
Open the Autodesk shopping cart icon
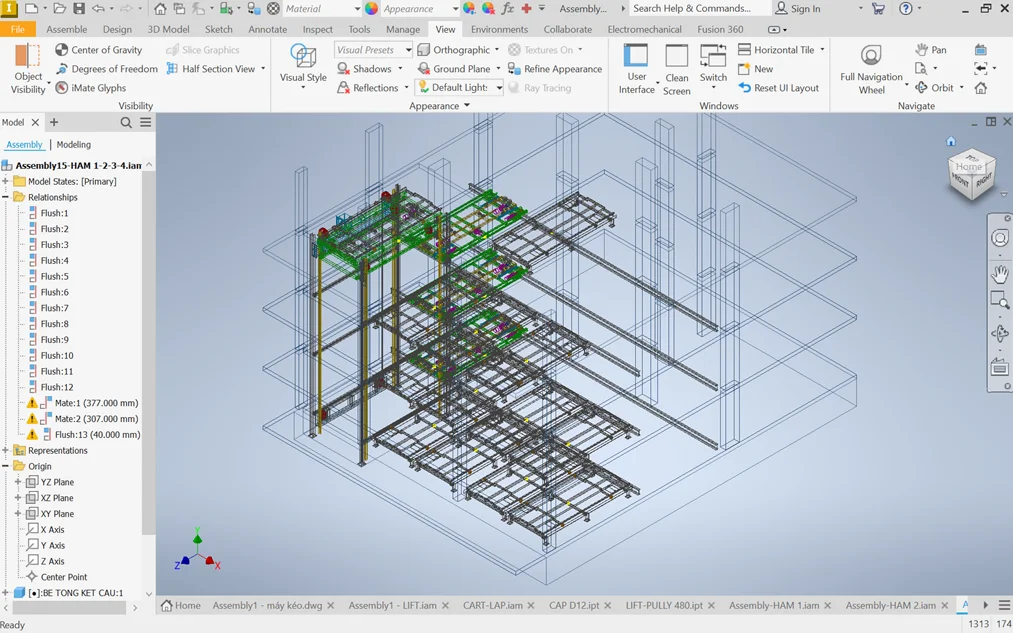[878, 9]
